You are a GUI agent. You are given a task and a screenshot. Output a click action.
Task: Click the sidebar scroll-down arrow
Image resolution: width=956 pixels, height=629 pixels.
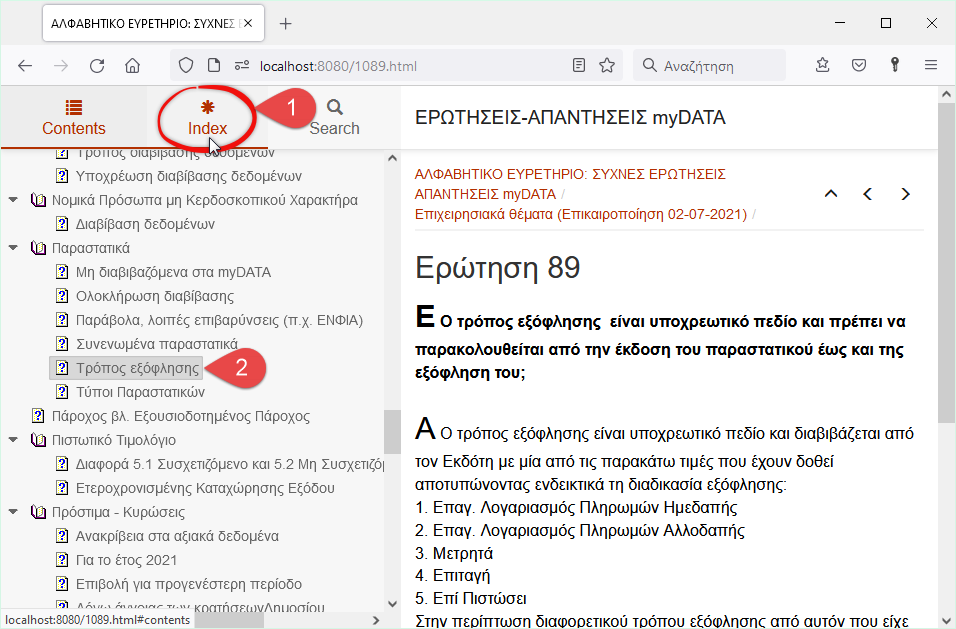coord(392,604)
